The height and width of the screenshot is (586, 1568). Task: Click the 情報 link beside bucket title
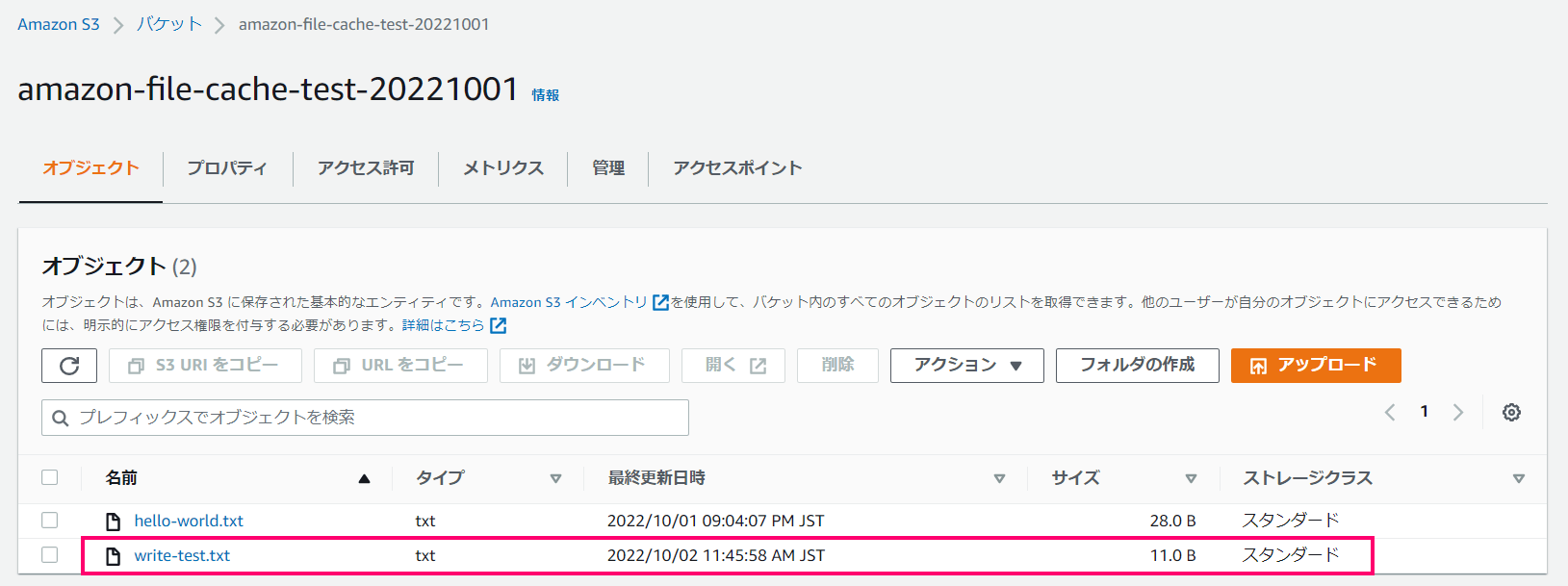(545, 94)
